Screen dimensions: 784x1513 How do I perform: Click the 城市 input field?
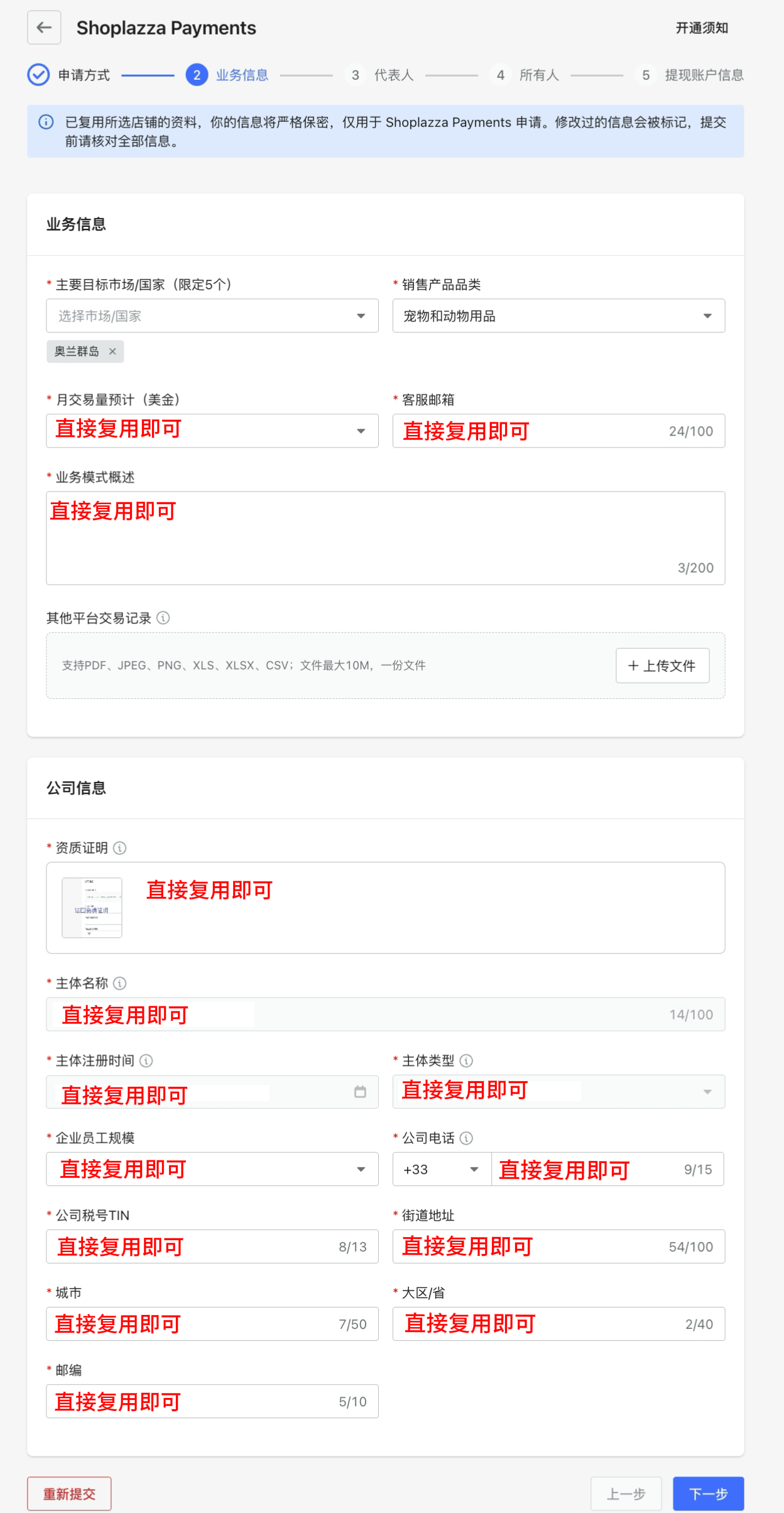tap(212, 1324)
